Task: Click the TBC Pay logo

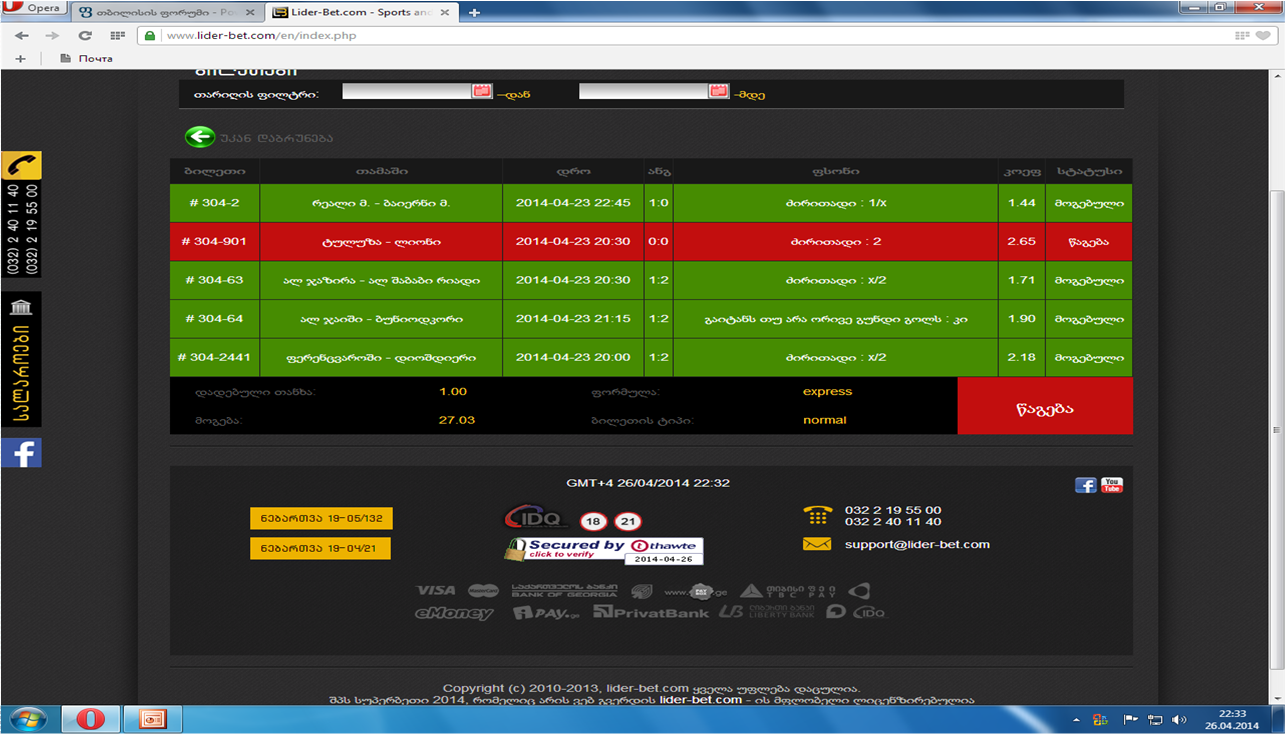Action: click(x=790, y=590)
